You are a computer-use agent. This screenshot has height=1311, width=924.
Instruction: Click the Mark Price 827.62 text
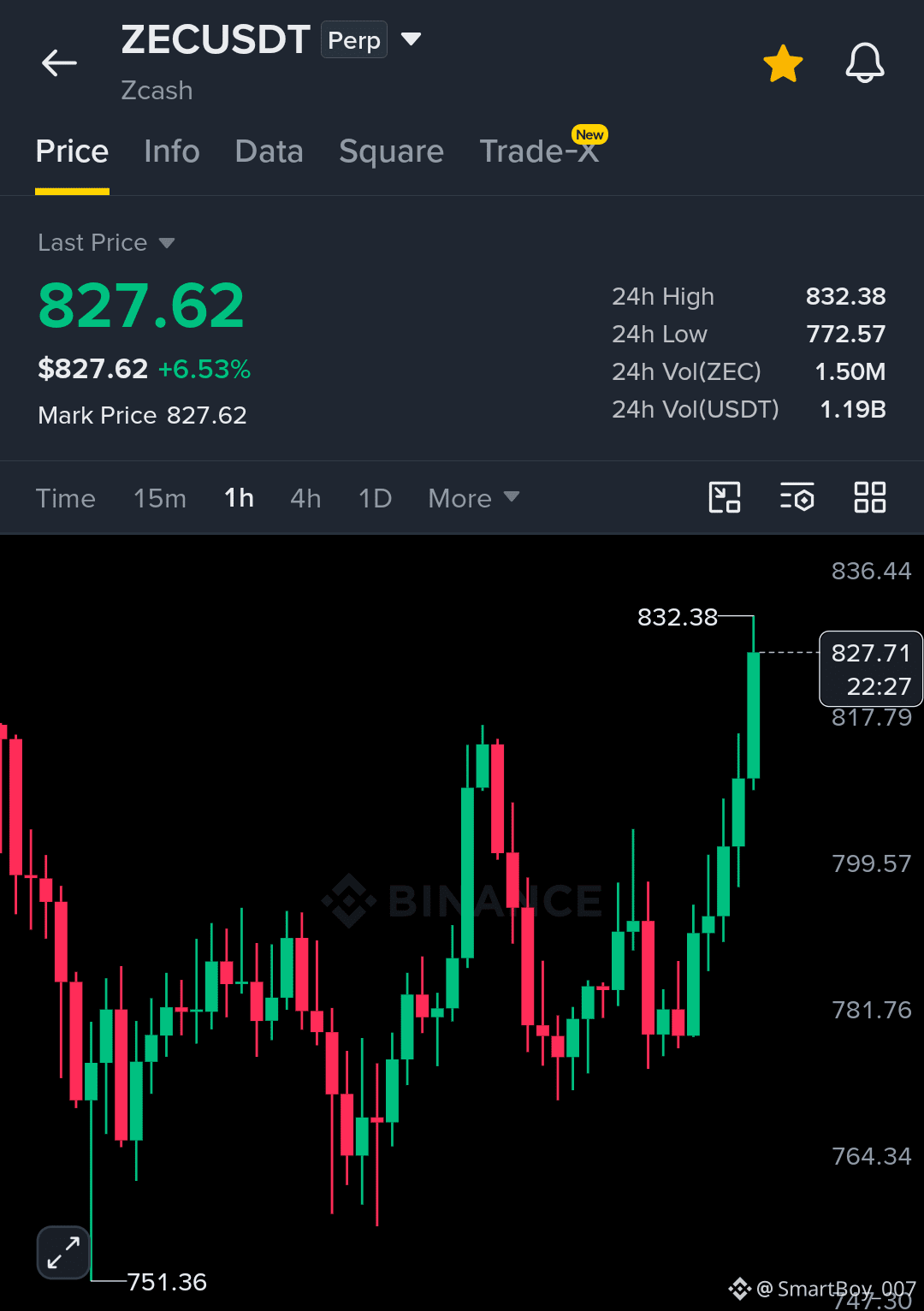point(142,416)
